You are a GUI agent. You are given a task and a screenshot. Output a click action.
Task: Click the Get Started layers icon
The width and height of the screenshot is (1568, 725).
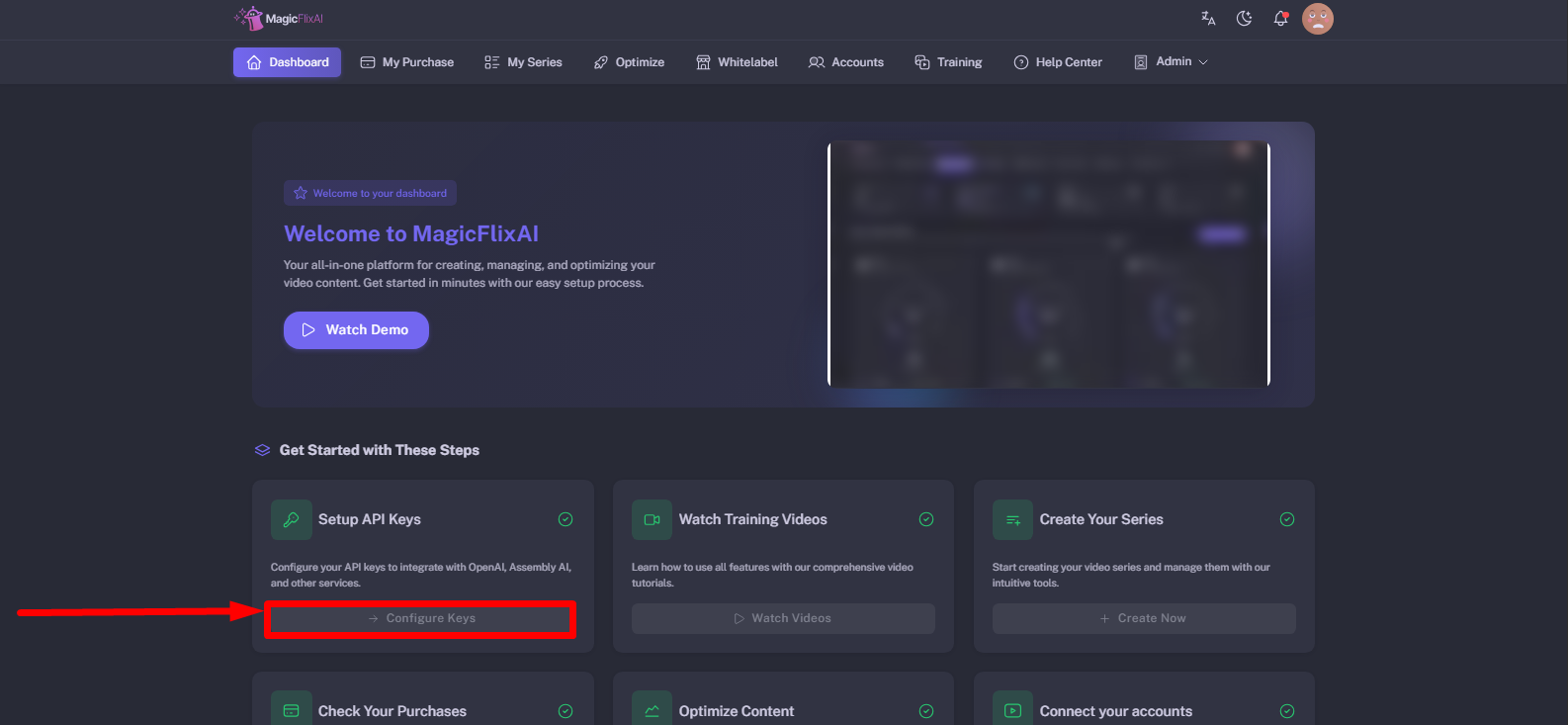pyautogui.click(x=262, y=450)
